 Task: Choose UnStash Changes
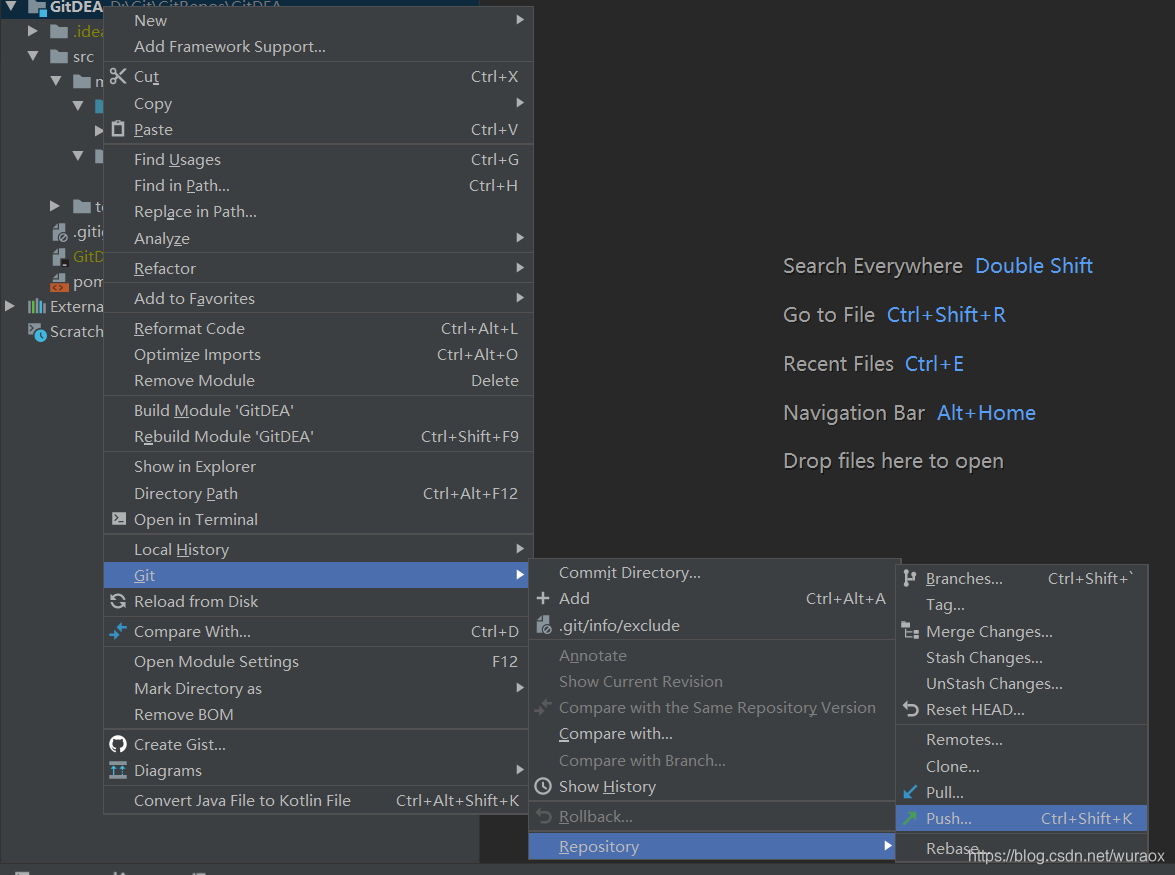(1022, 683)
